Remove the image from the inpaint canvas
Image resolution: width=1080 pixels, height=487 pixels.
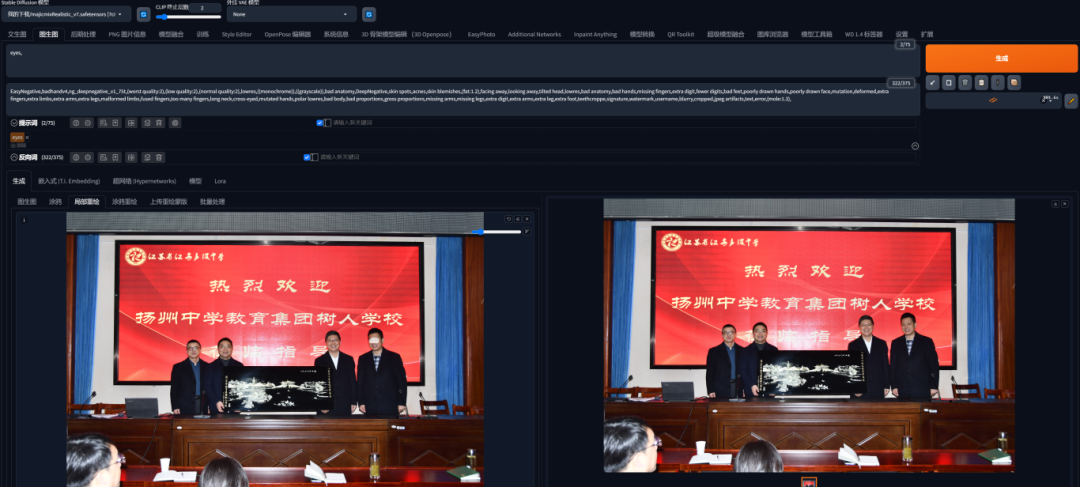[x=527, y=219]
